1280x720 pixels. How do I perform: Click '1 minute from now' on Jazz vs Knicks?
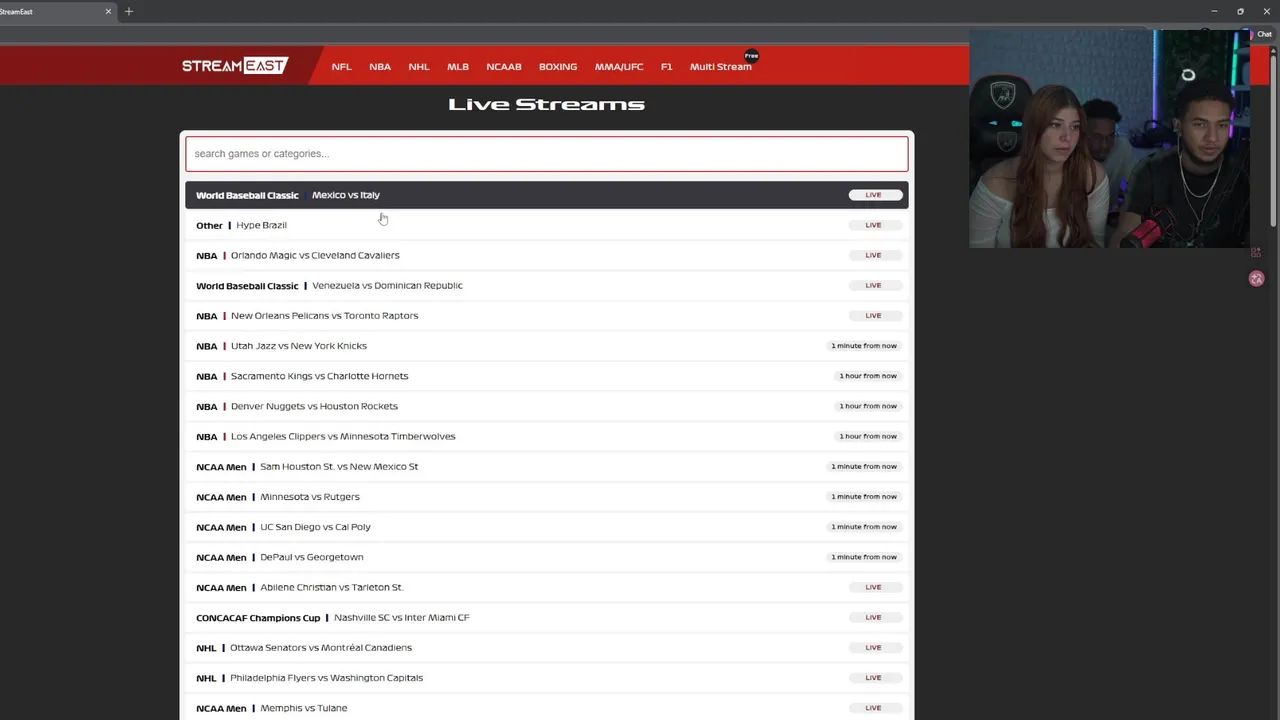(x=864, y=346)
